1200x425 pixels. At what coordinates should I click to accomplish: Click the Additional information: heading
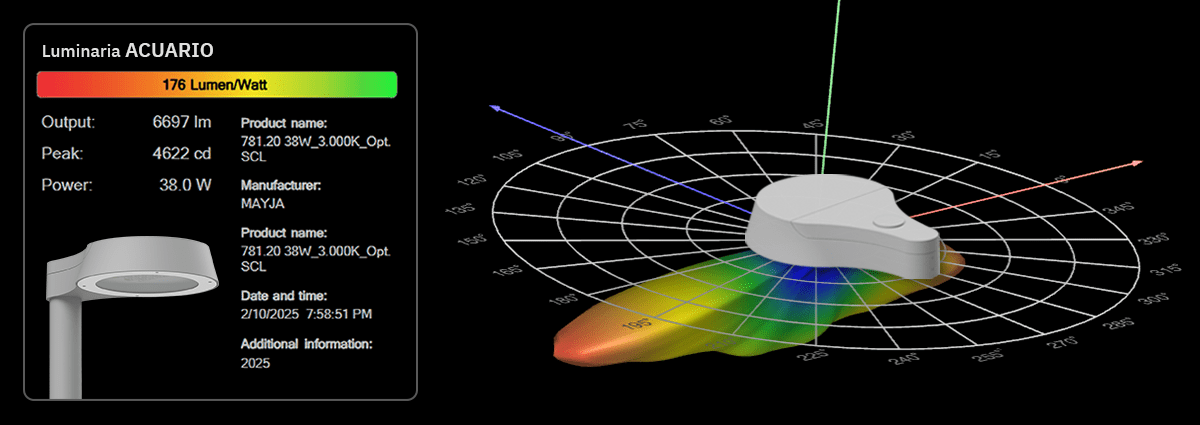[x=307, y=344]
